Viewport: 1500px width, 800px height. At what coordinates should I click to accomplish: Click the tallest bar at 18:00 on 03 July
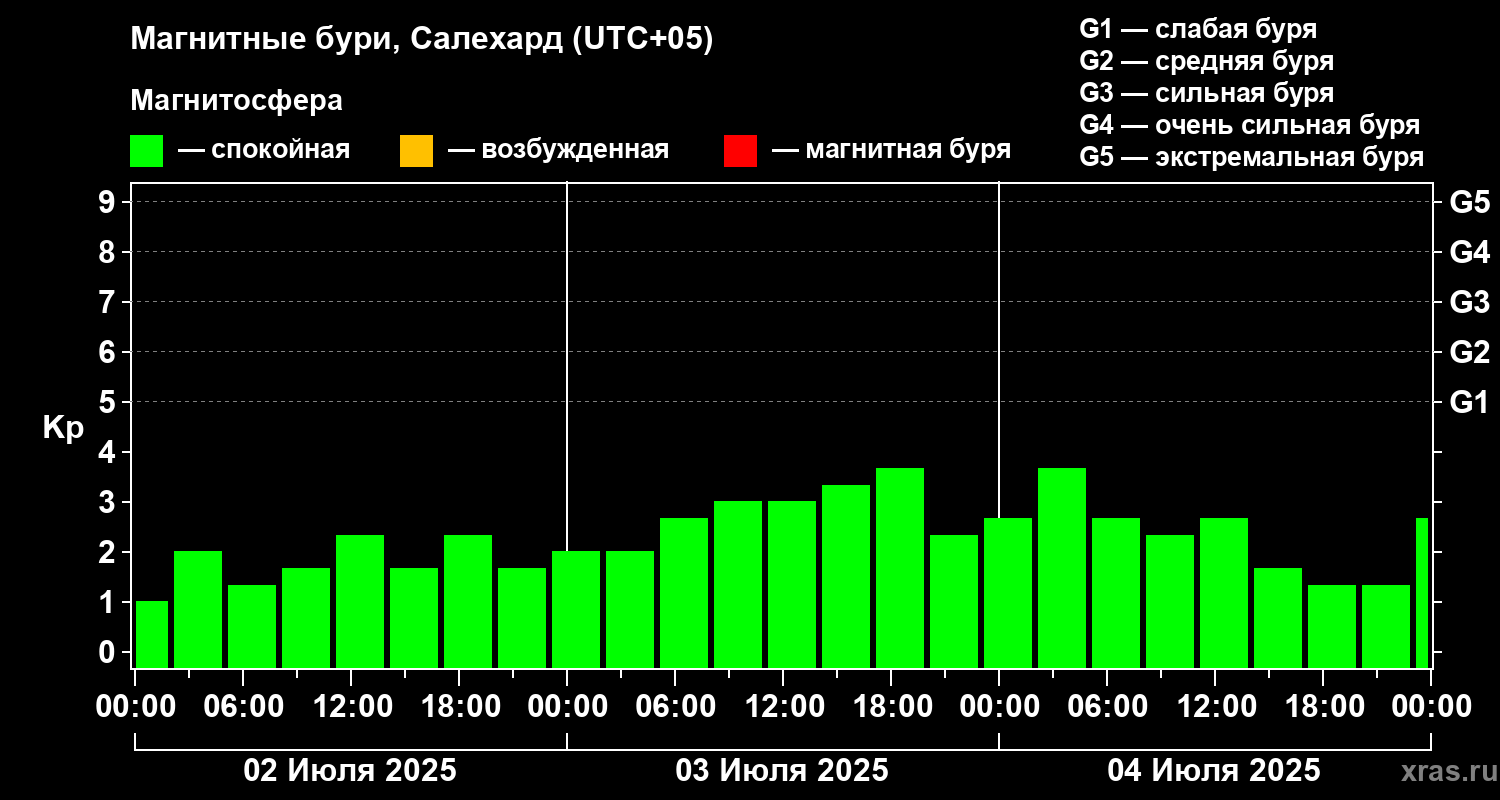(900, 568)
